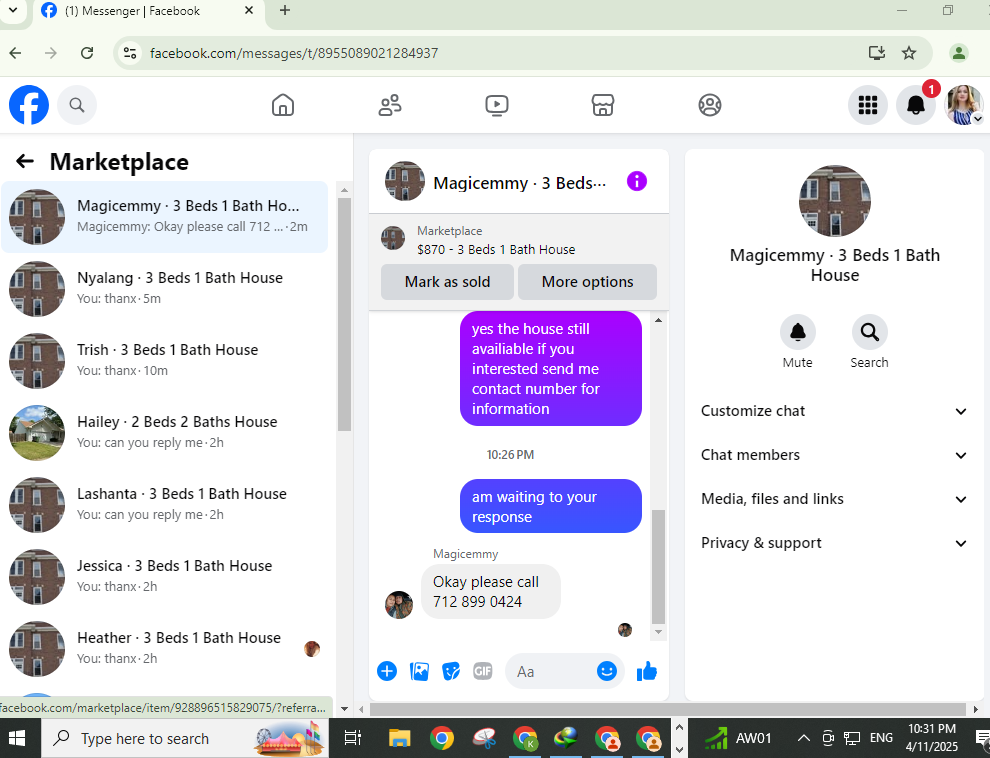Click the browser reload icon
The width and height of the screenshot is (990, 758).
[87, 53]
